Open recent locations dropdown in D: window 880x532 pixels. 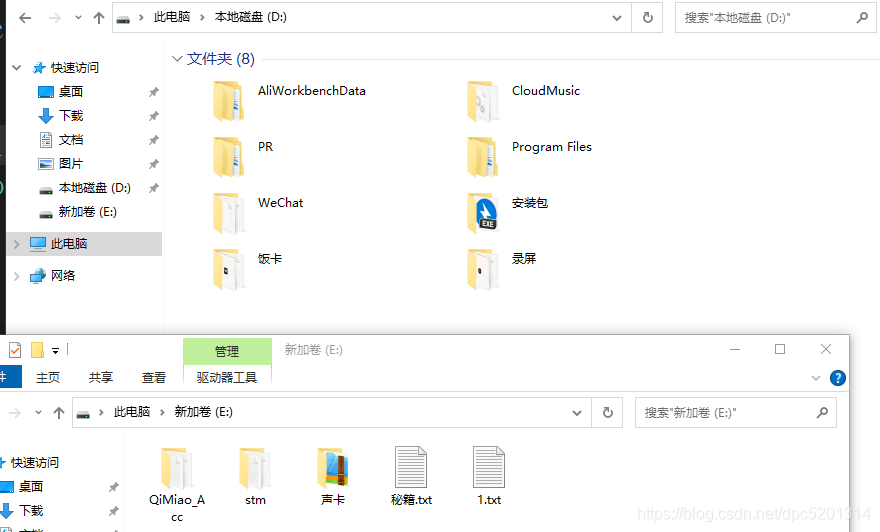pos(78,18)
